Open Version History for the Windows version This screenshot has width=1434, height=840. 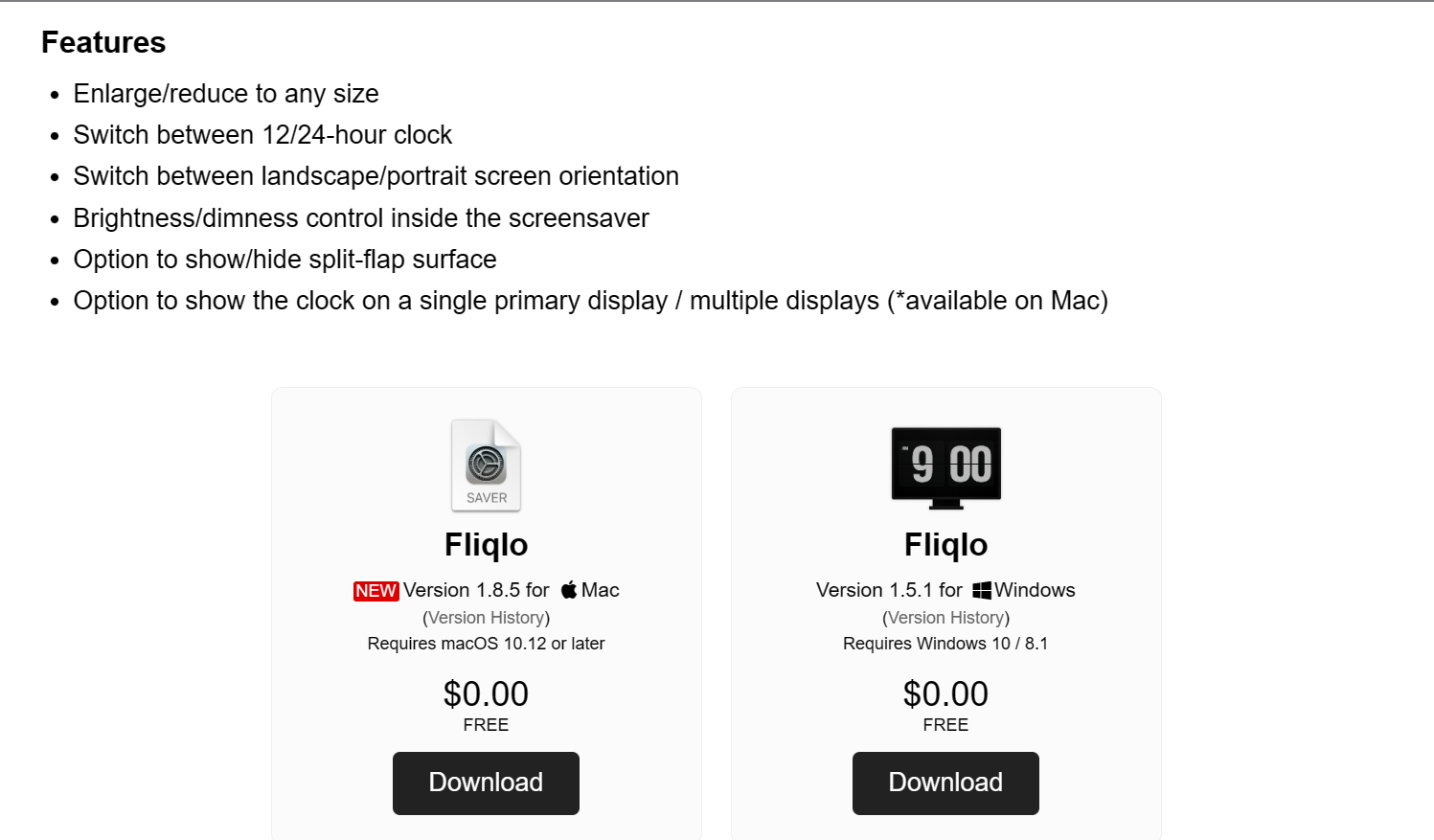tap(945, 617)
